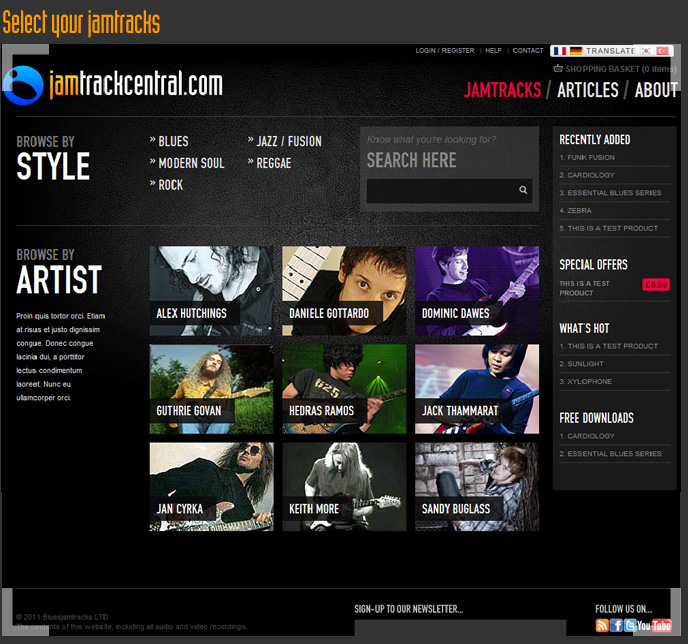Image resolution: width=688 pixels, height=644 pixels.
Task: Click the CONTACT link
Action: (x=528, y=50)
